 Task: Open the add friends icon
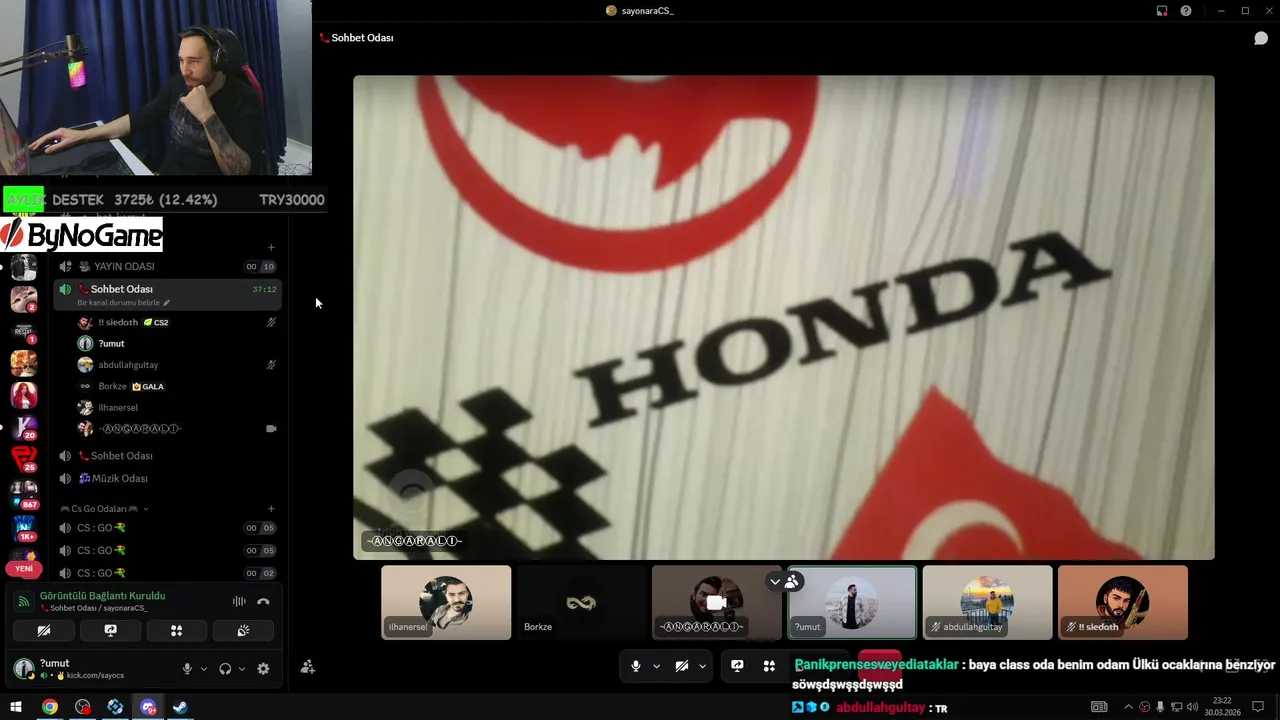pyautogui.click(x=308, y=667)
